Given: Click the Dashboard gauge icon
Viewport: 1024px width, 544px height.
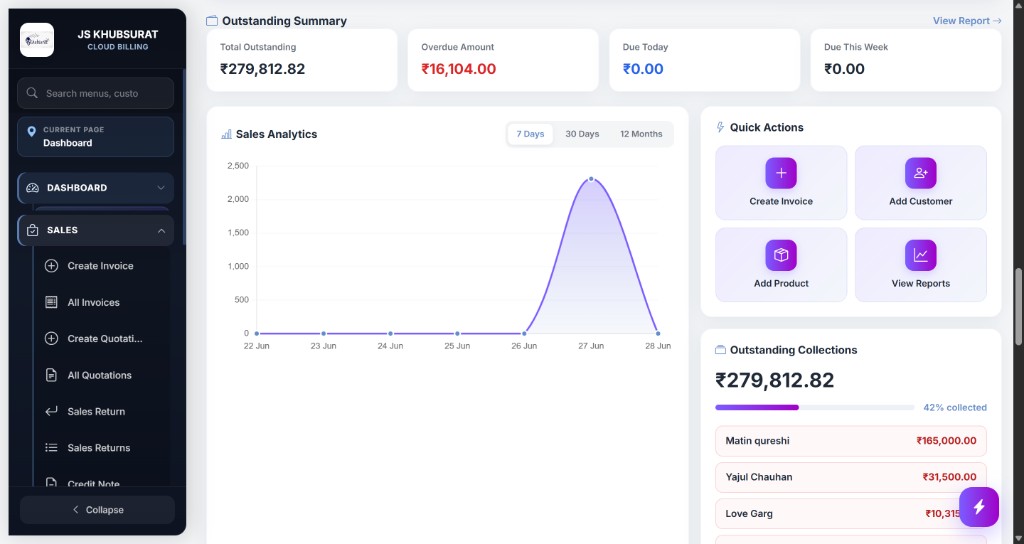Looking at the screenshot, I should pos(32,188).
